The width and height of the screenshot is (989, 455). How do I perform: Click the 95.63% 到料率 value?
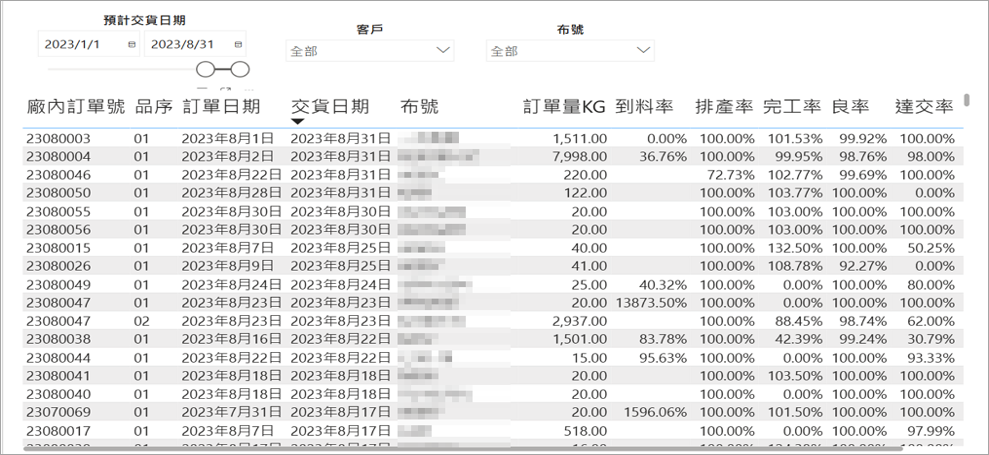click(663, 358)
